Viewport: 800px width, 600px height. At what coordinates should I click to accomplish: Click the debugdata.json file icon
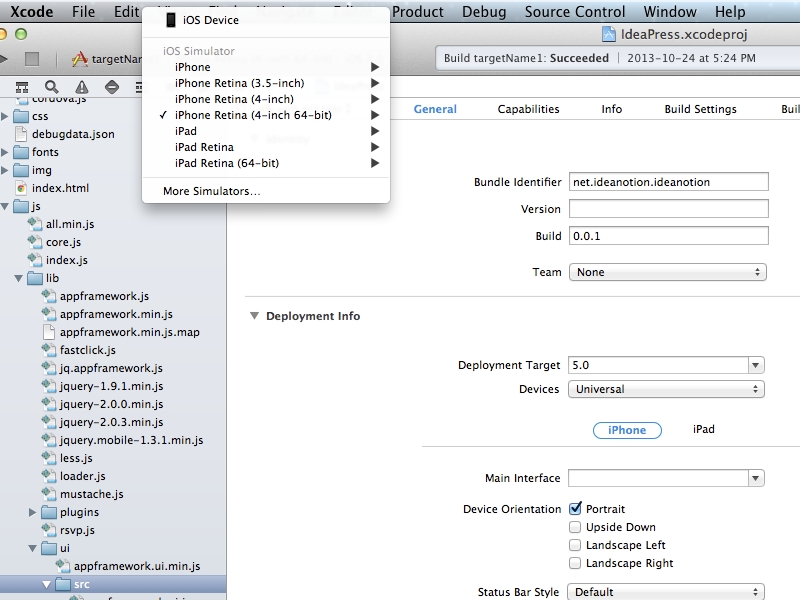coord(21,134)
